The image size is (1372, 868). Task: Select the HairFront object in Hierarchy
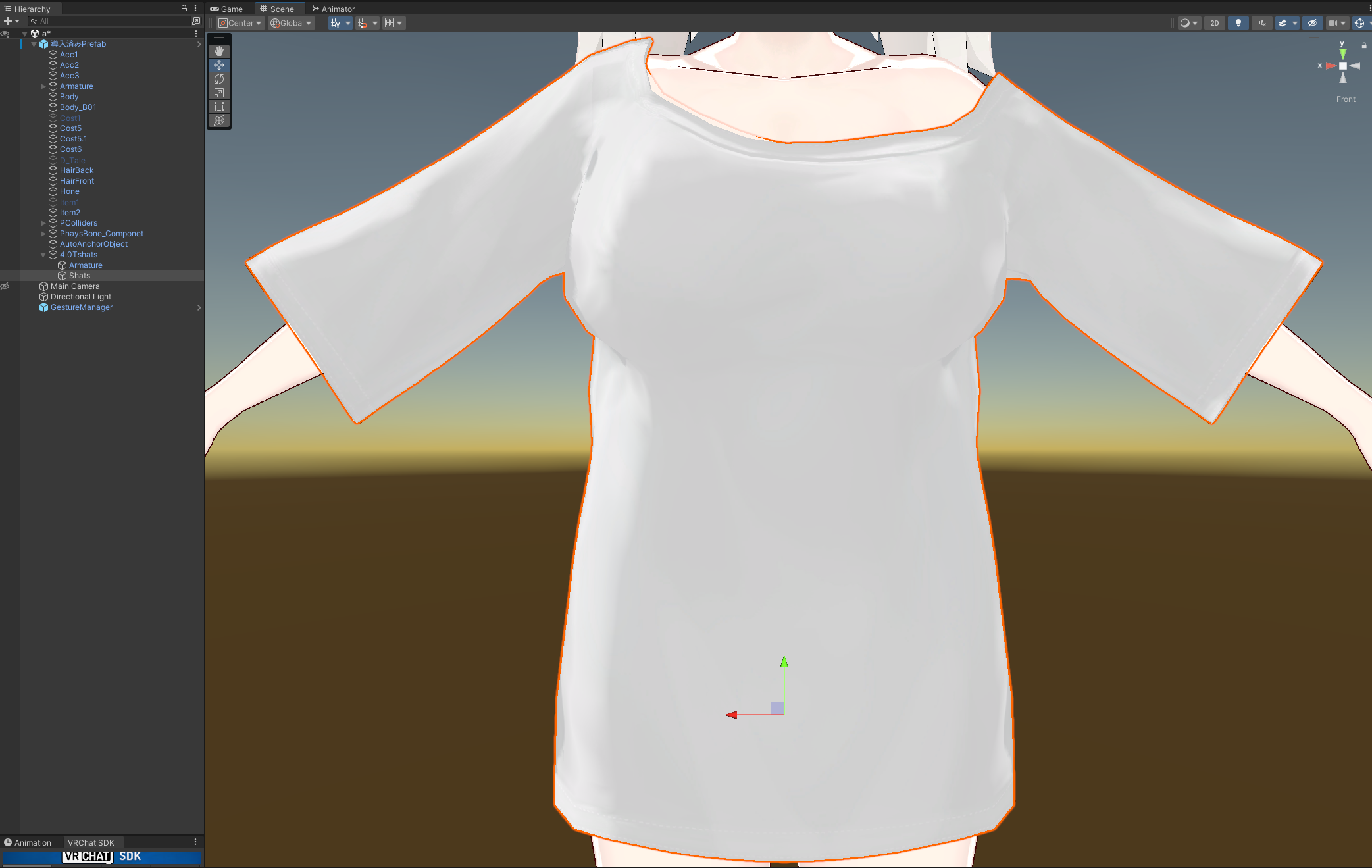[77, 181]
